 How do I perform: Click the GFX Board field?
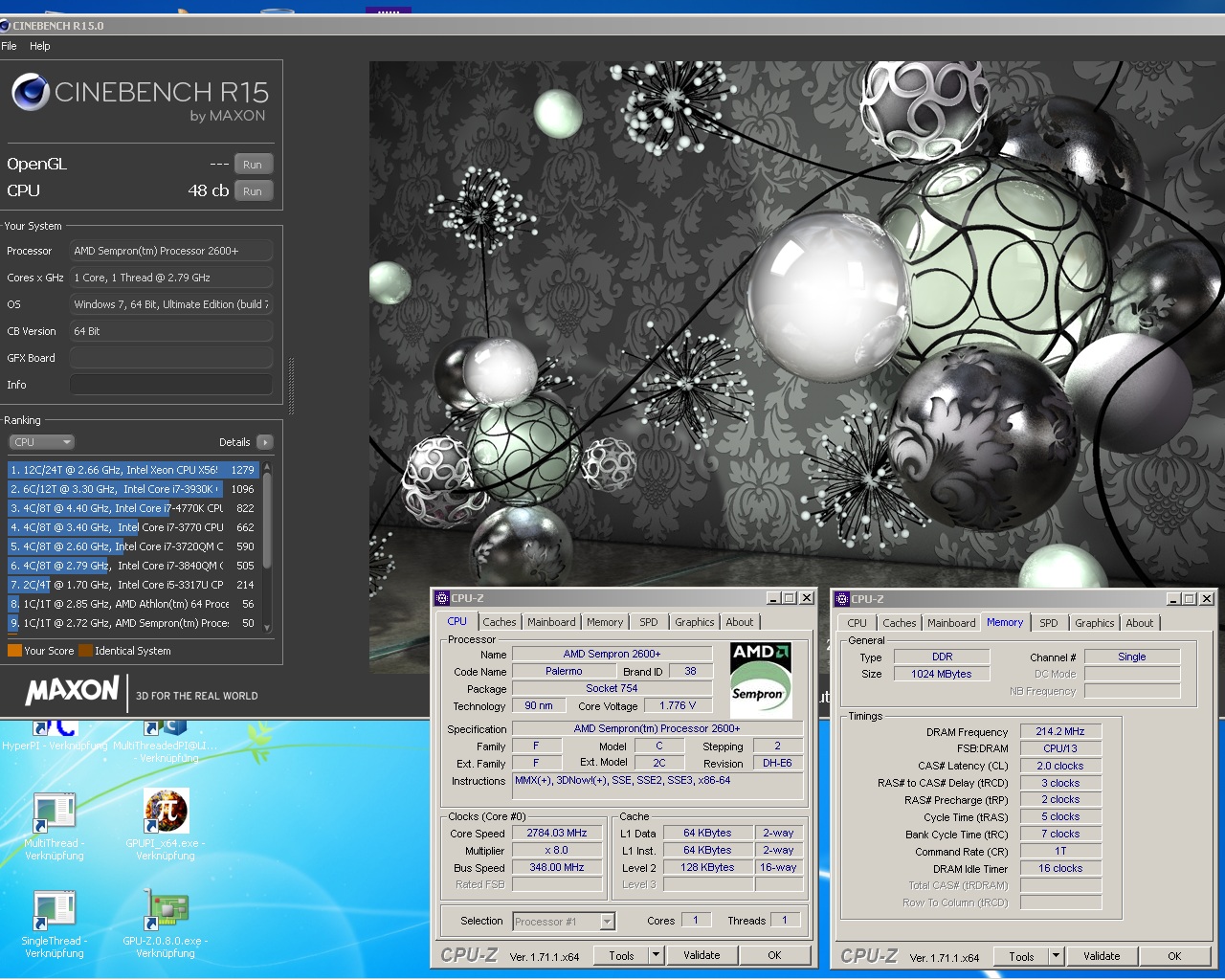171,358
